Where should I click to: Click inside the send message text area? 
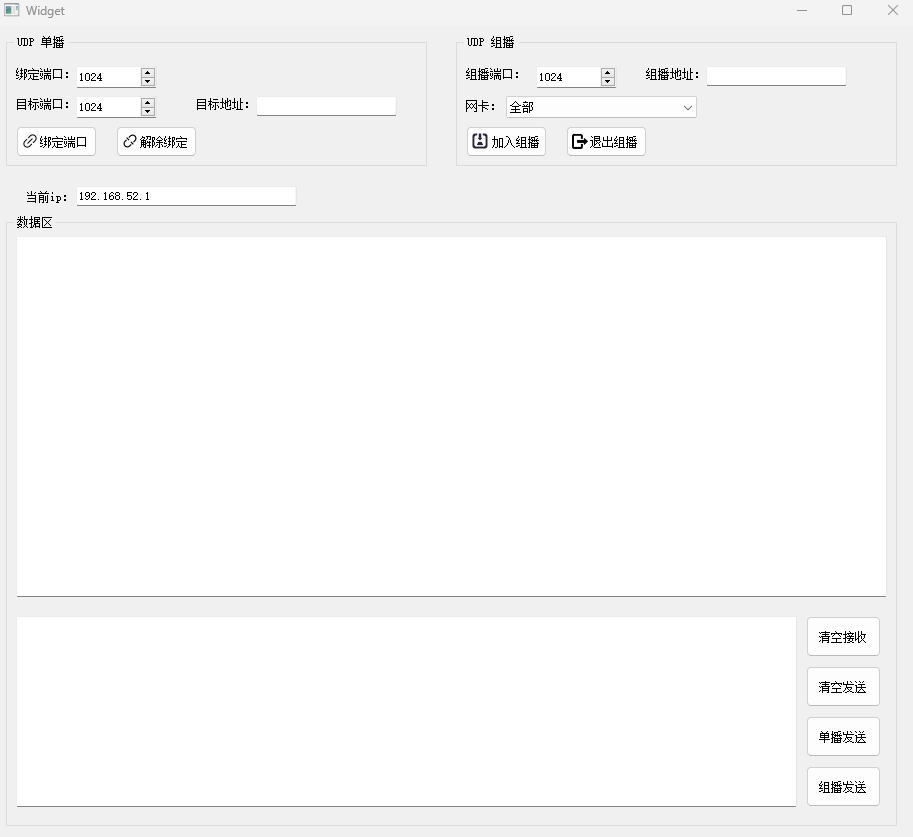pos(406,712)
